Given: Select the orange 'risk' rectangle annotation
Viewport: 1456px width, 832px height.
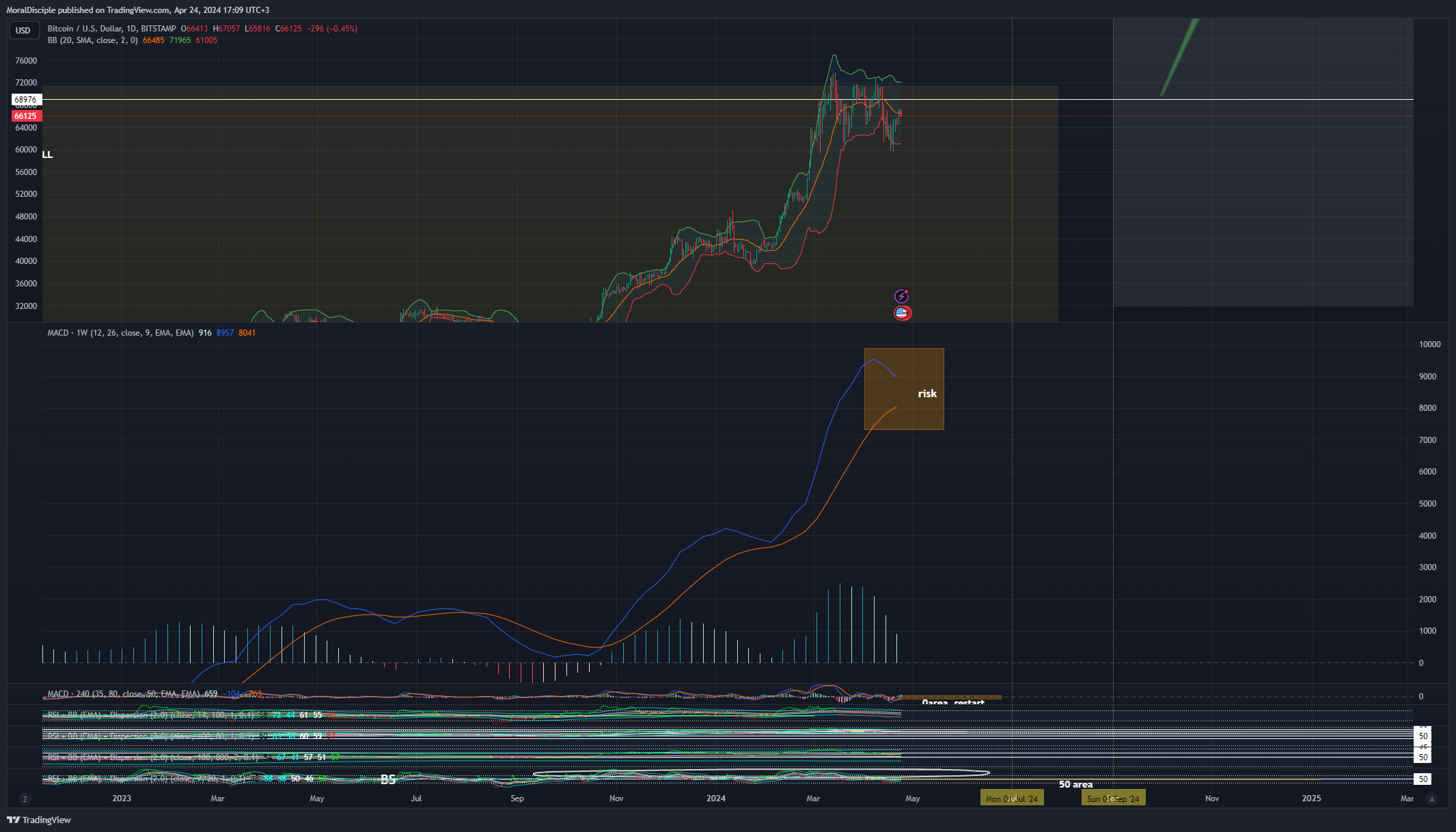Looking at the screenshot, I should [904, 389].
